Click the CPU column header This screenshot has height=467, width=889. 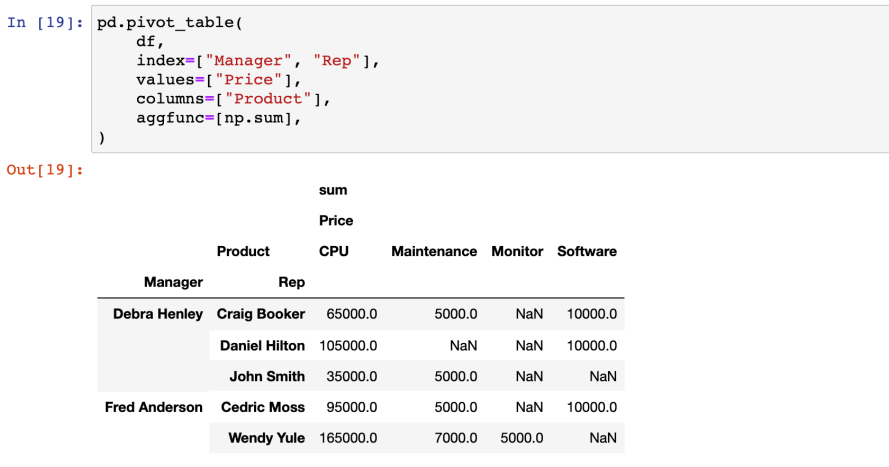[334, 251]
